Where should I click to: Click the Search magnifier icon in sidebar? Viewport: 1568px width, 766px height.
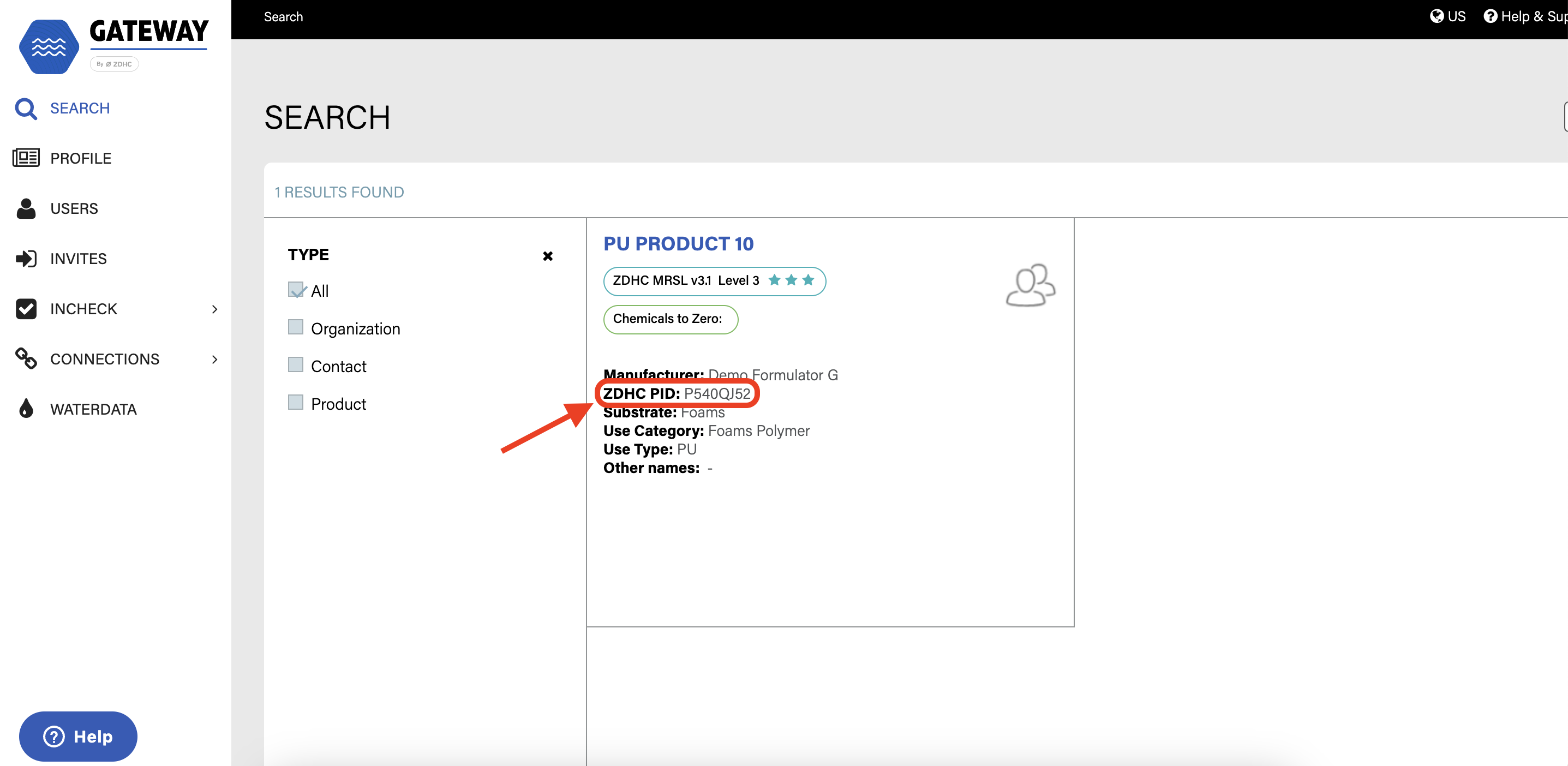[x=26, y=109]
